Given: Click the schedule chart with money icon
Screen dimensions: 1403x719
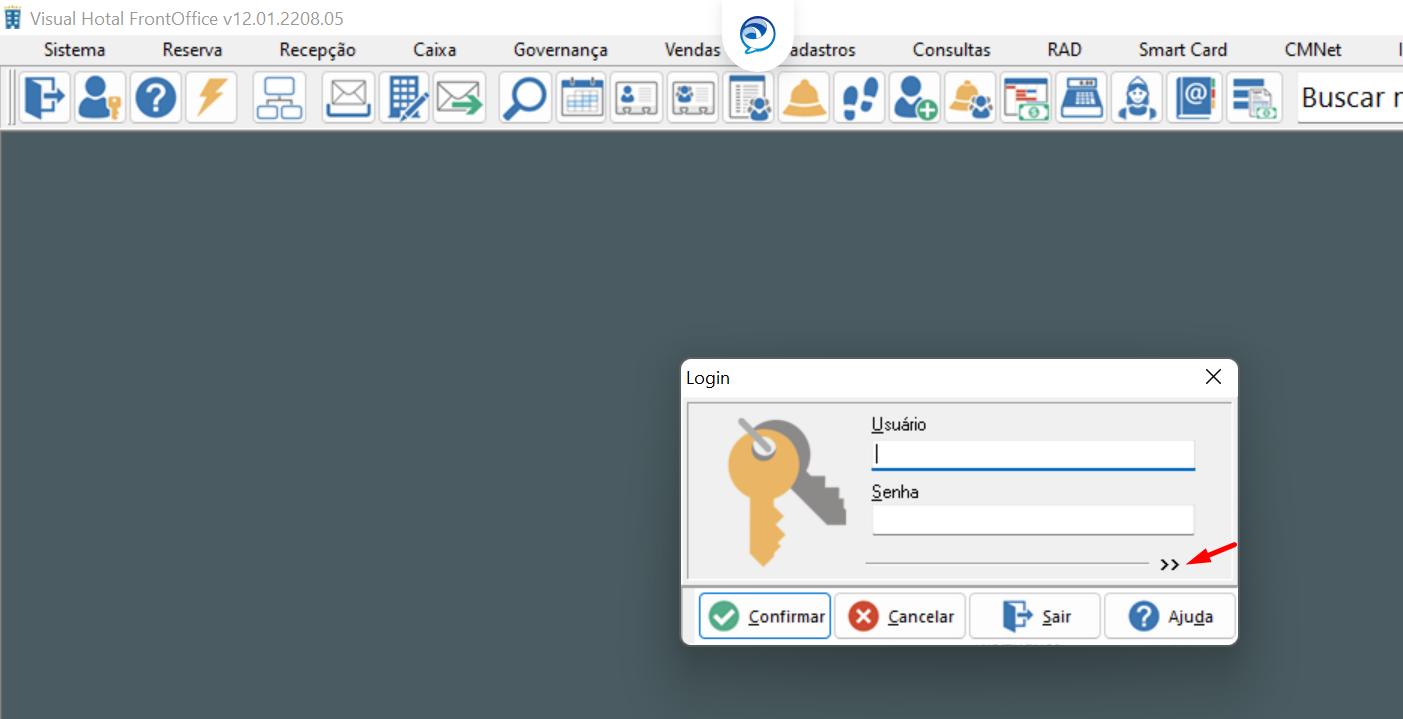Looking at the screenshot, I should pyautogui.click(x=1026, y=98).
